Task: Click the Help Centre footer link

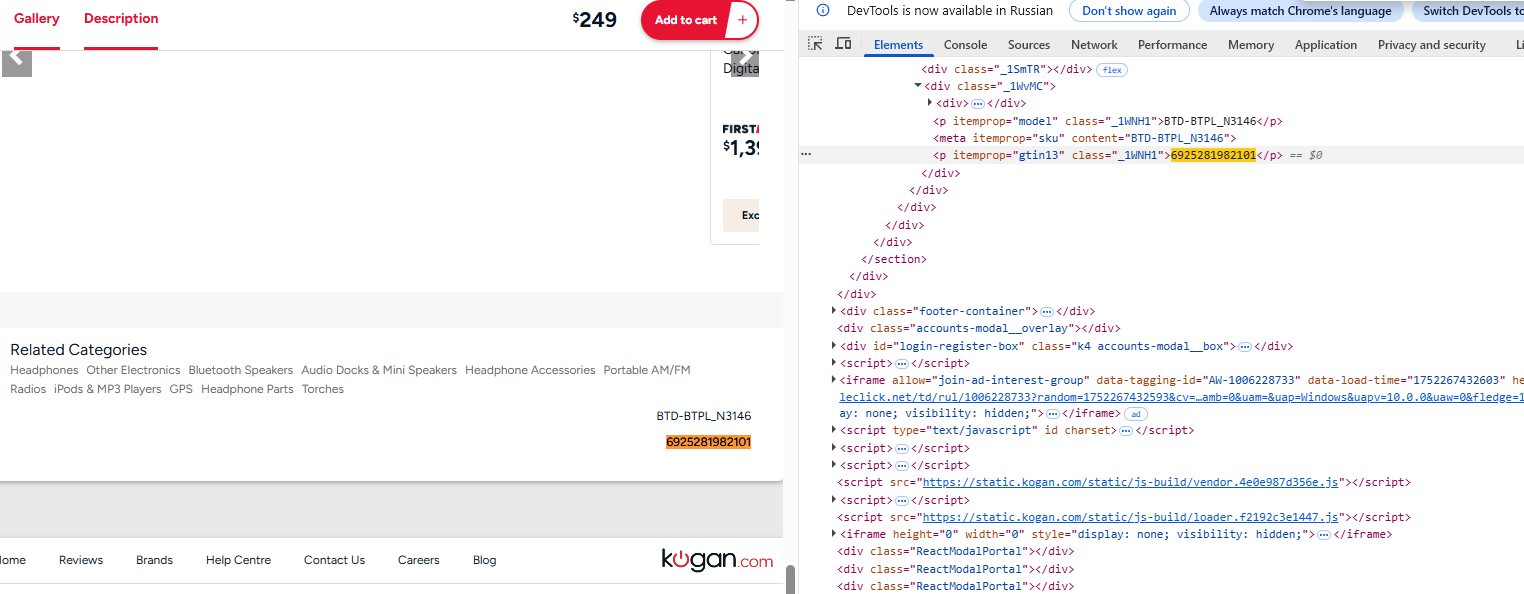Action: [238, 560]
